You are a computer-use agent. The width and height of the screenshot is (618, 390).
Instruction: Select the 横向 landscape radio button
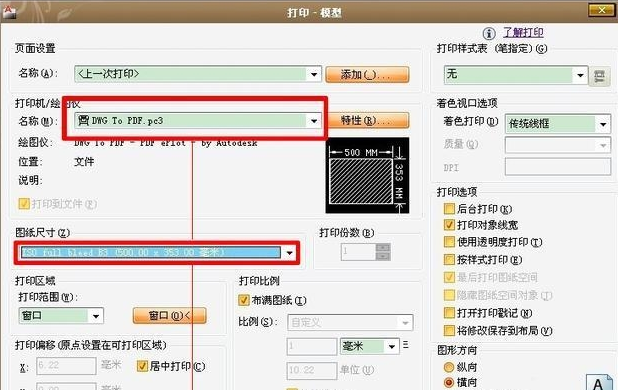click(x=449, y=382)
